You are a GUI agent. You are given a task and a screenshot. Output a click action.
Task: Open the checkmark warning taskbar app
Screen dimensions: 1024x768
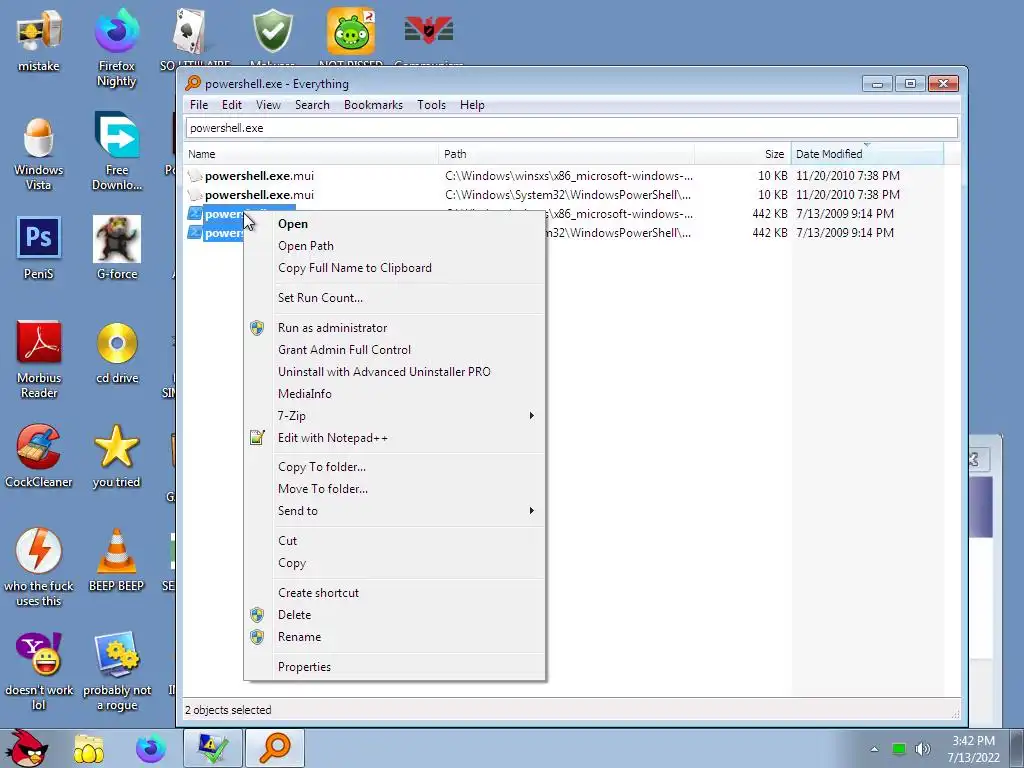pos(212,748)
